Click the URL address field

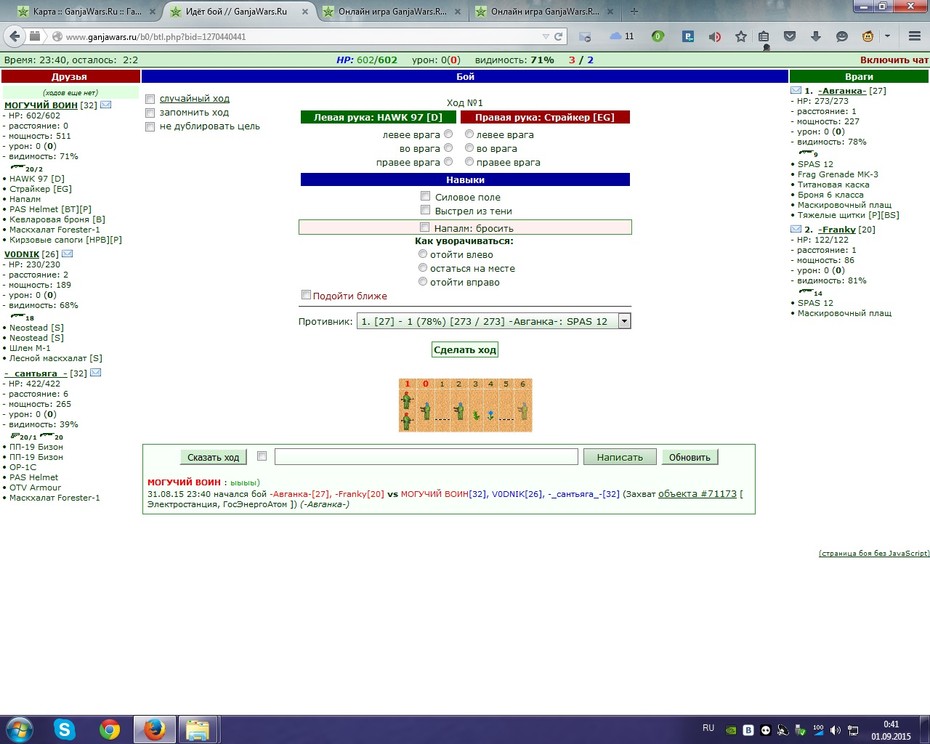tap(300, 36)
